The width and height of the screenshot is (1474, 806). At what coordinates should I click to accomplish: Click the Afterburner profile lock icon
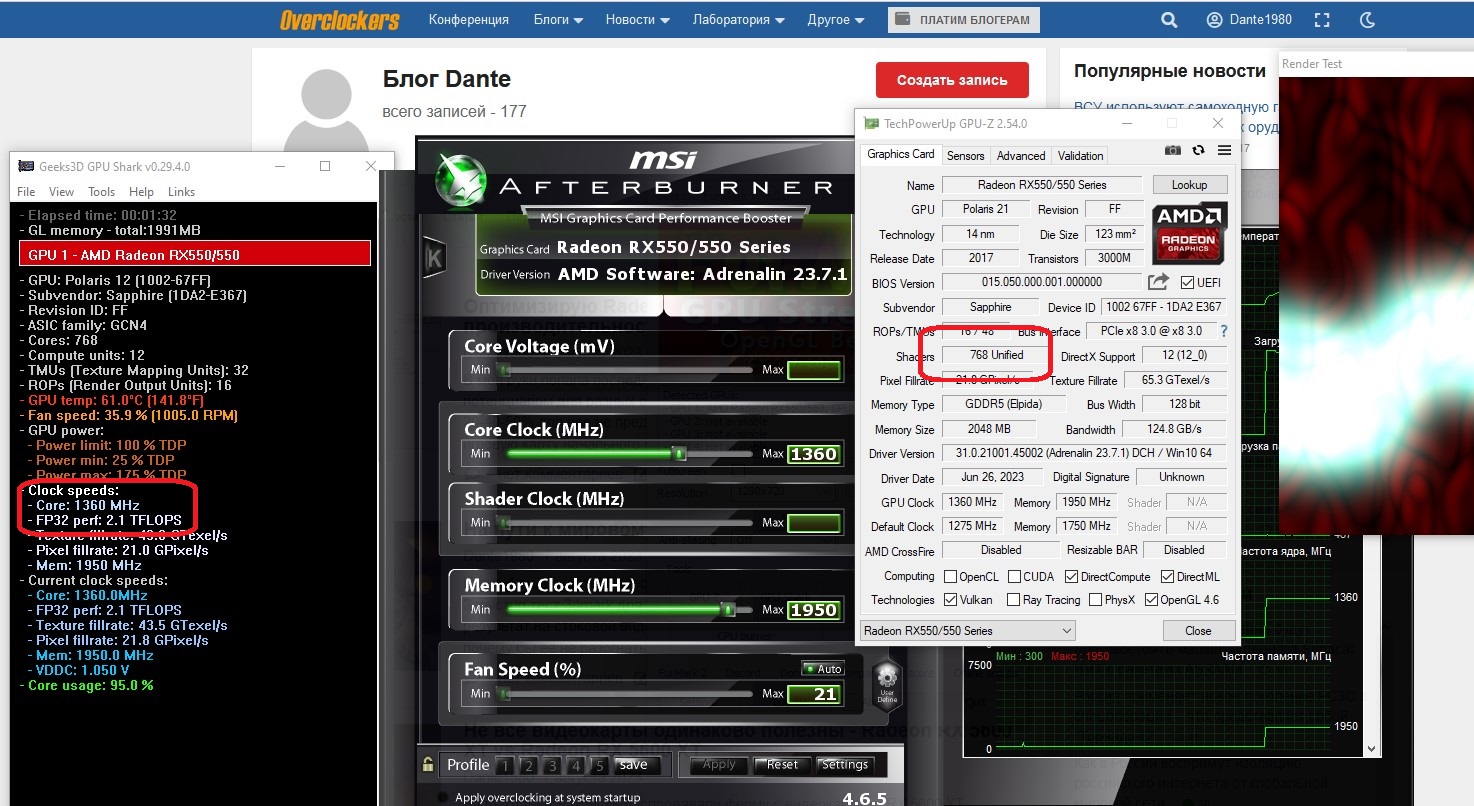(428, 765)
